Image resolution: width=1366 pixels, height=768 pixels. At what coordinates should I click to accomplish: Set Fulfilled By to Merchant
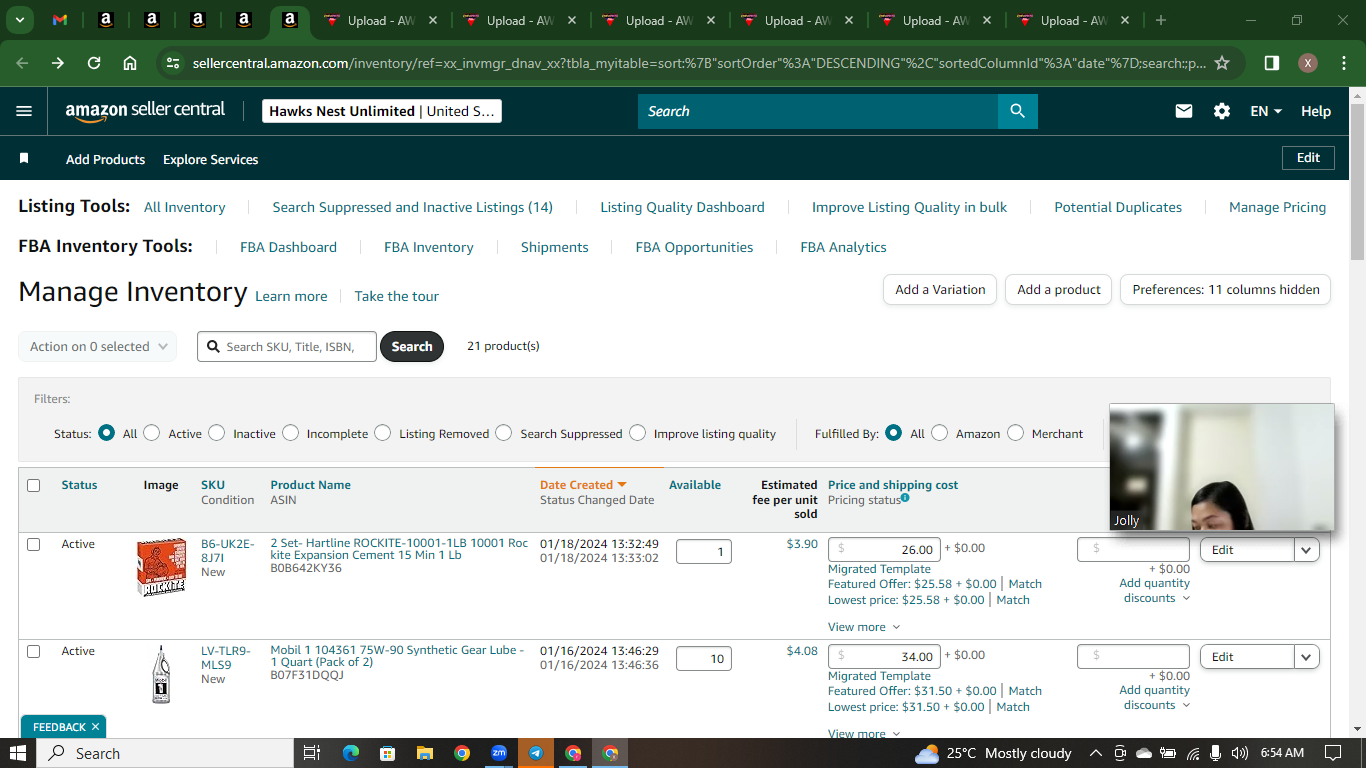tap(1016, 433)
